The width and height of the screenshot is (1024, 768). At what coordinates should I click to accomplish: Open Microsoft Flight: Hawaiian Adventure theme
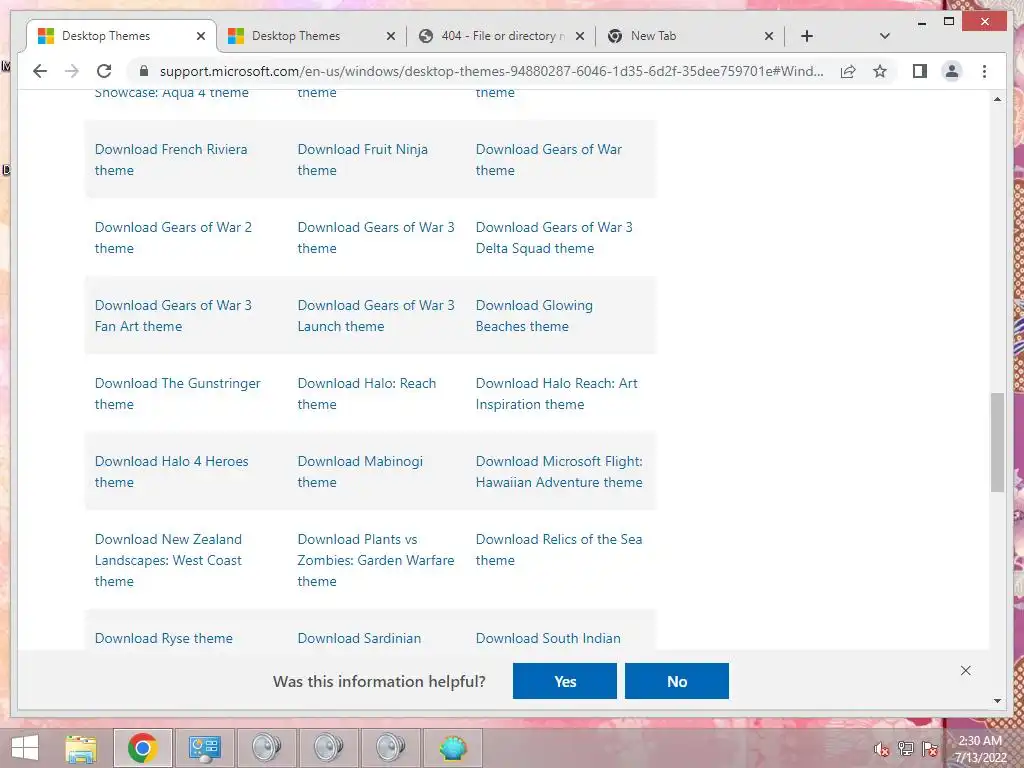[559, 472]
